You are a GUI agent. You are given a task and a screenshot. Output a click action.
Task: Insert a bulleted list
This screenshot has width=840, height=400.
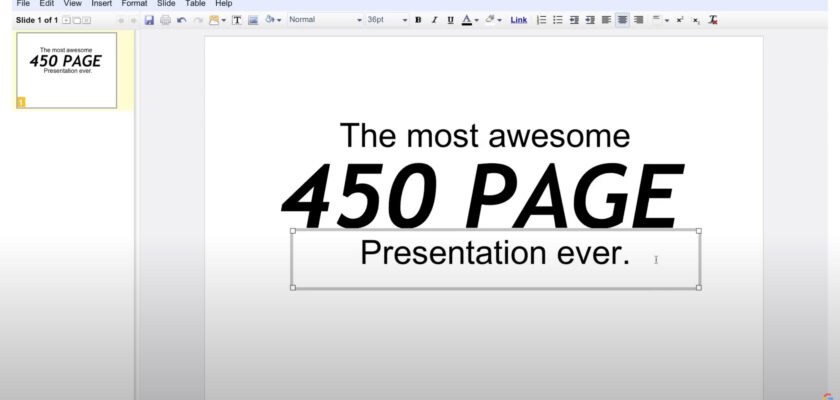(558, 20)
